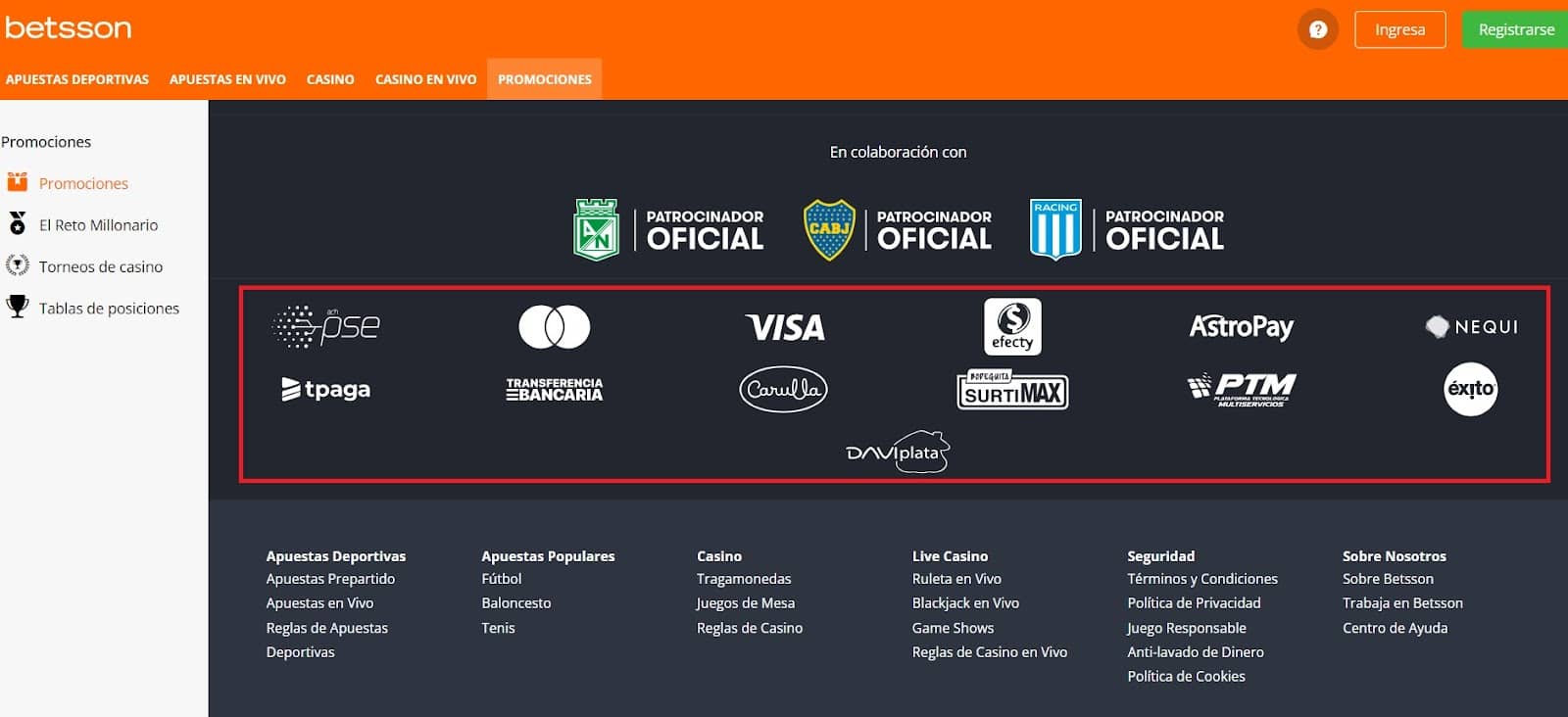Select the Efecty payment logo

(x=1012, y=326)
